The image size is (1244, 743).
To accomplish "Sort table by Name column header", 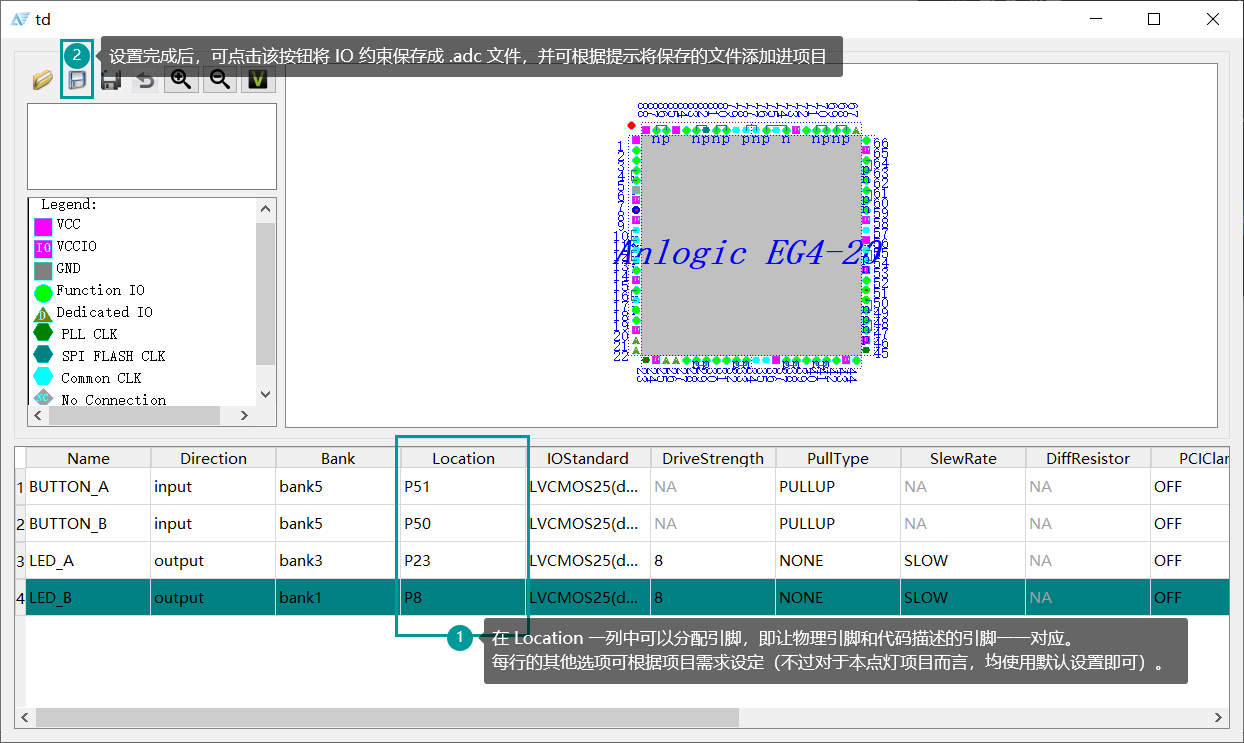I will (x=88, y=458).
